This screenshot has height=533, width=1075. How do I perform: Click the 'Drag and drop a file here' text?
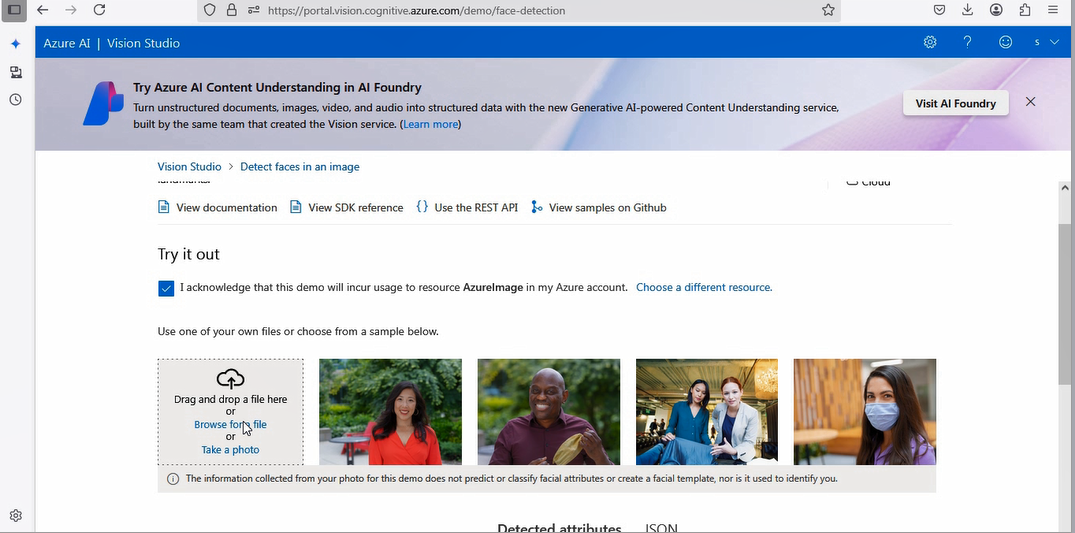click(230, 399)
